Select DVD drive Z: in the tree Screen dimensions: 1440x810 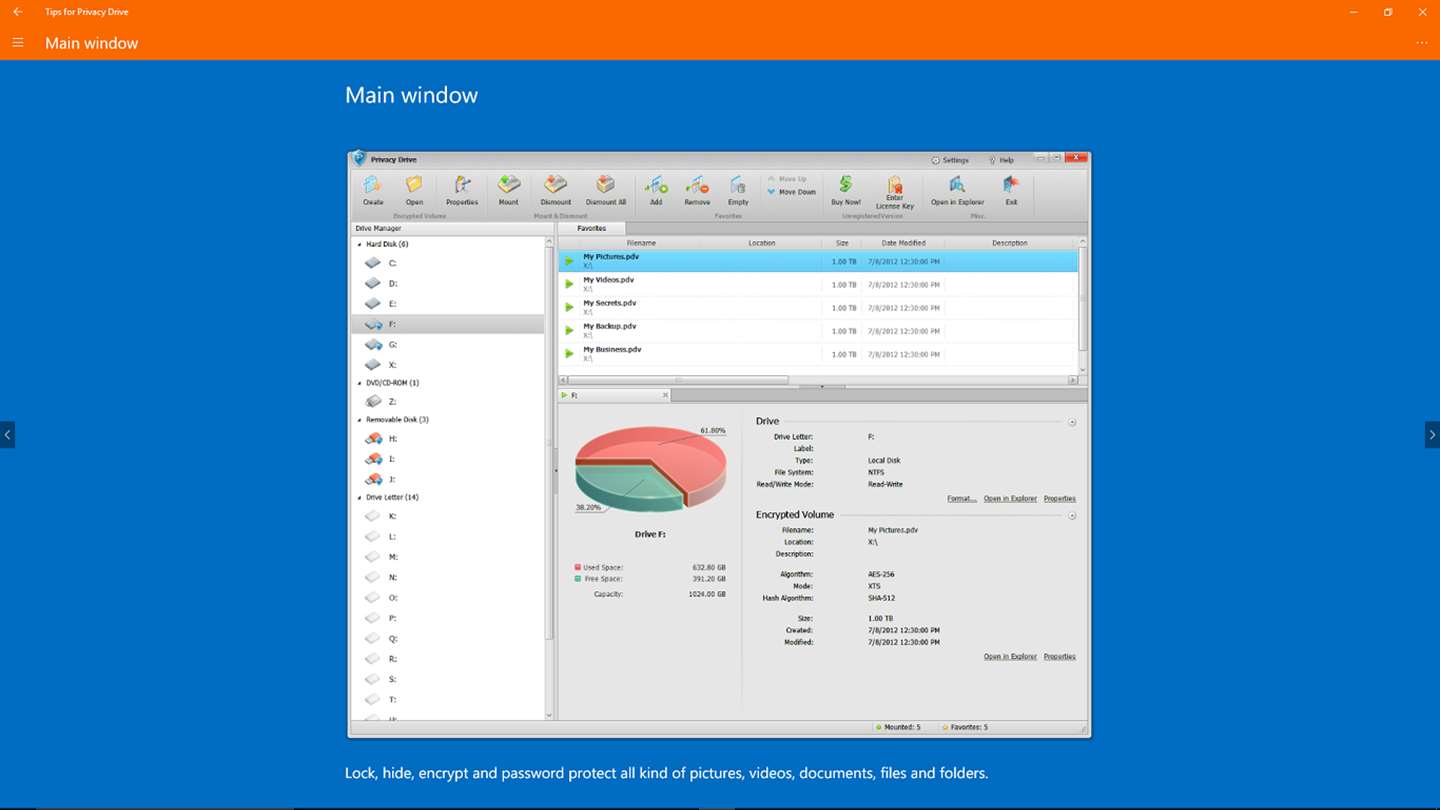click(x=447, y=401)
